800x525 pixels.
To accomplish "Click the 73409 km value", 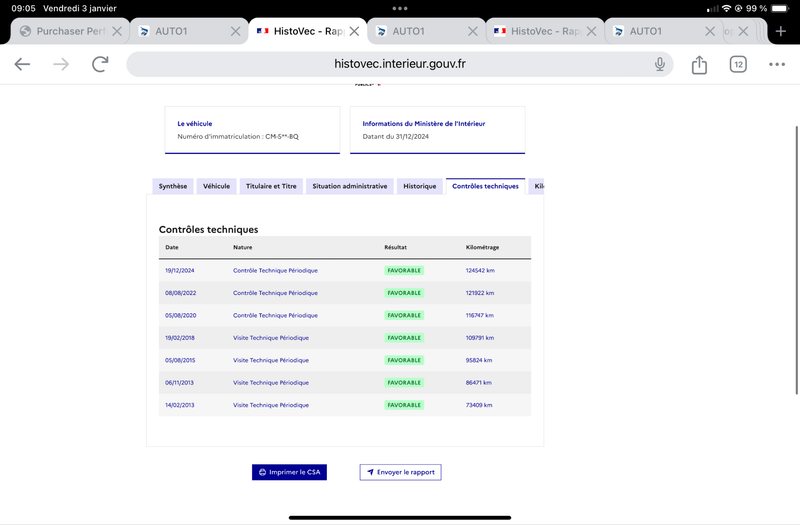I will pos(479,405).
